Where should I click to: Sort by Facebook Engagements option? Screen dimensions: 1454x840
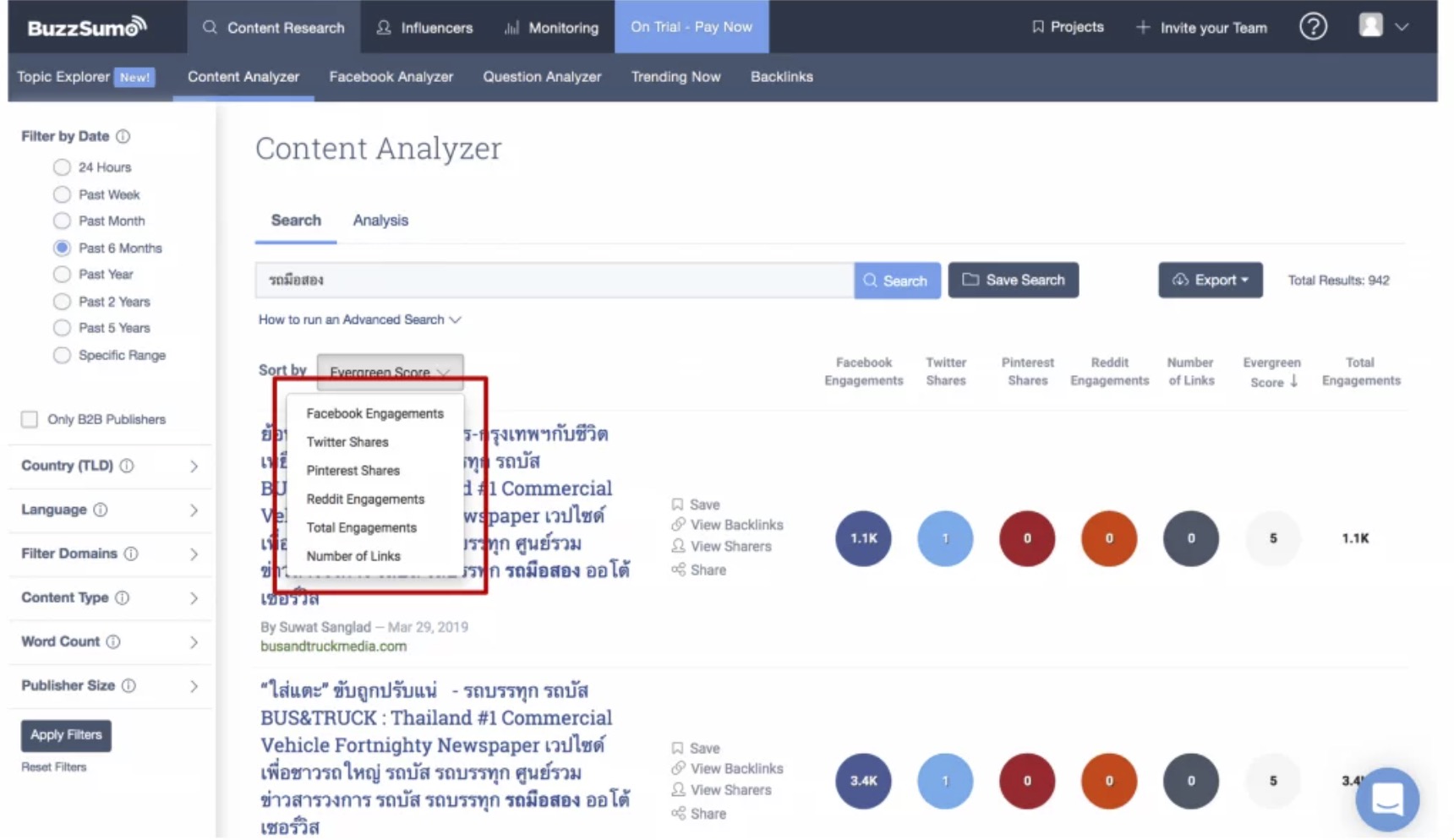tap(374, 413)
